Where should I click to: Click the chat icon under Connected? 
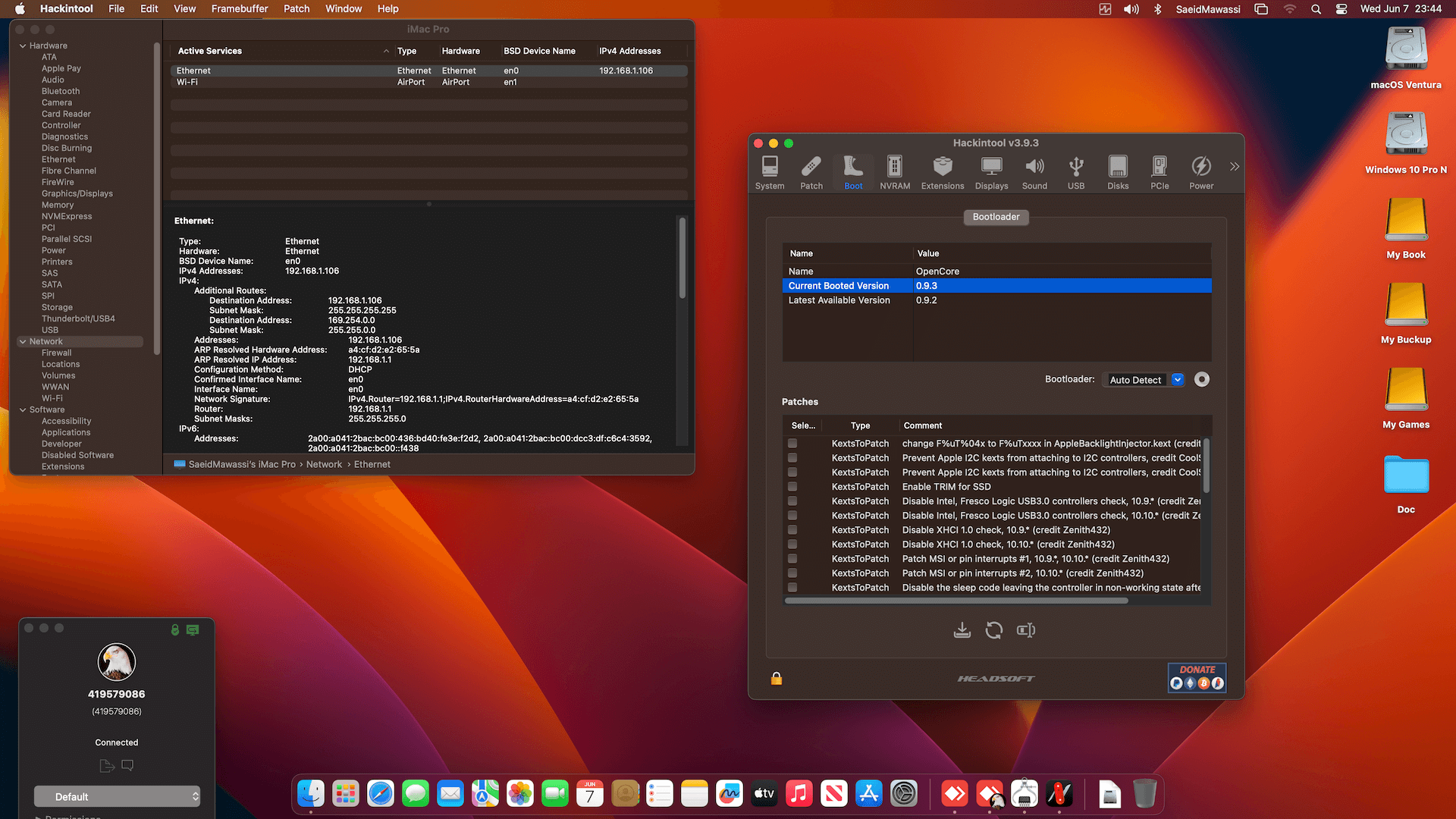coord(127,765)
